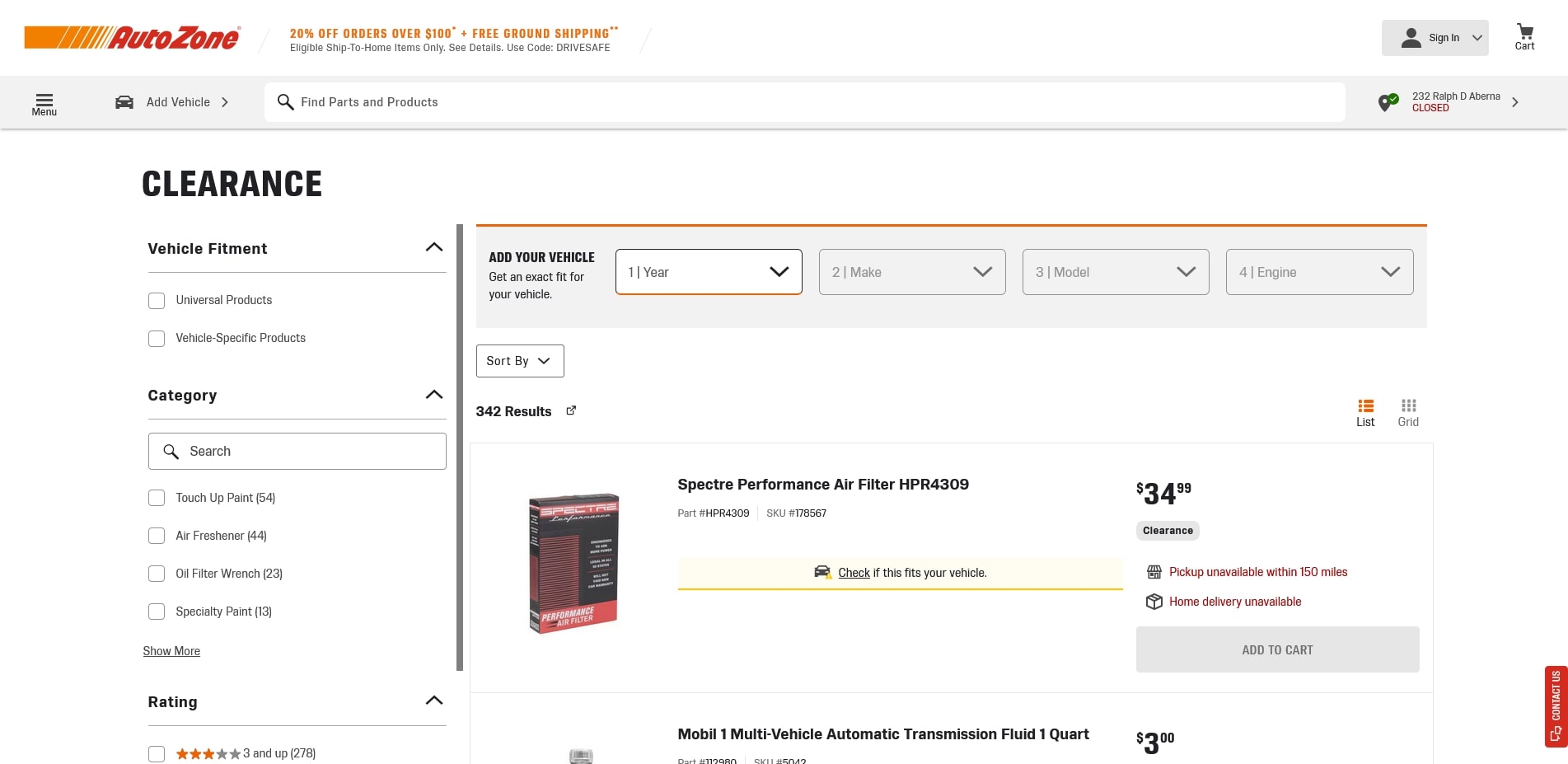Image resolution: width=1568 pixels, height=764 pixels.
Task: Open the Sign In account menu
Action: point(1435,38)
